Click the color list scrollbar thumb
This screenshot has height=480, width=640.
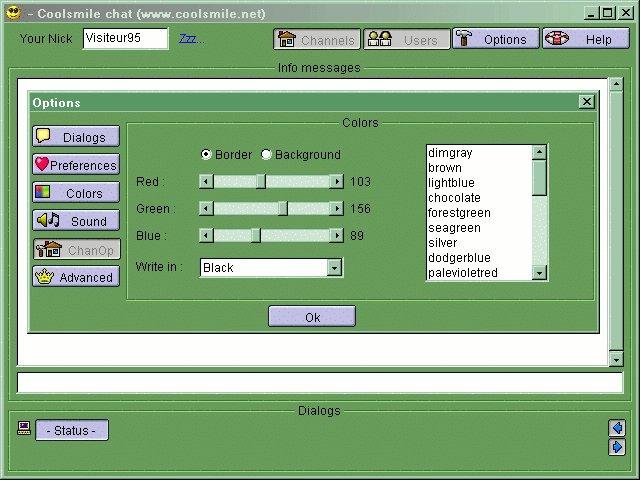pyautogui.click(x=539, y=178)
